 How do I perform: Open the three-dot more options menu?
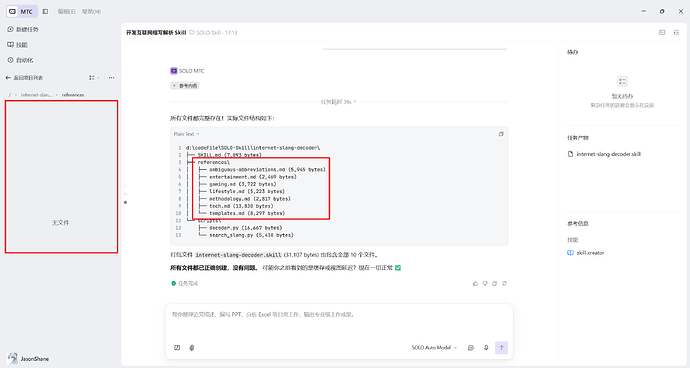pos(111,78)
